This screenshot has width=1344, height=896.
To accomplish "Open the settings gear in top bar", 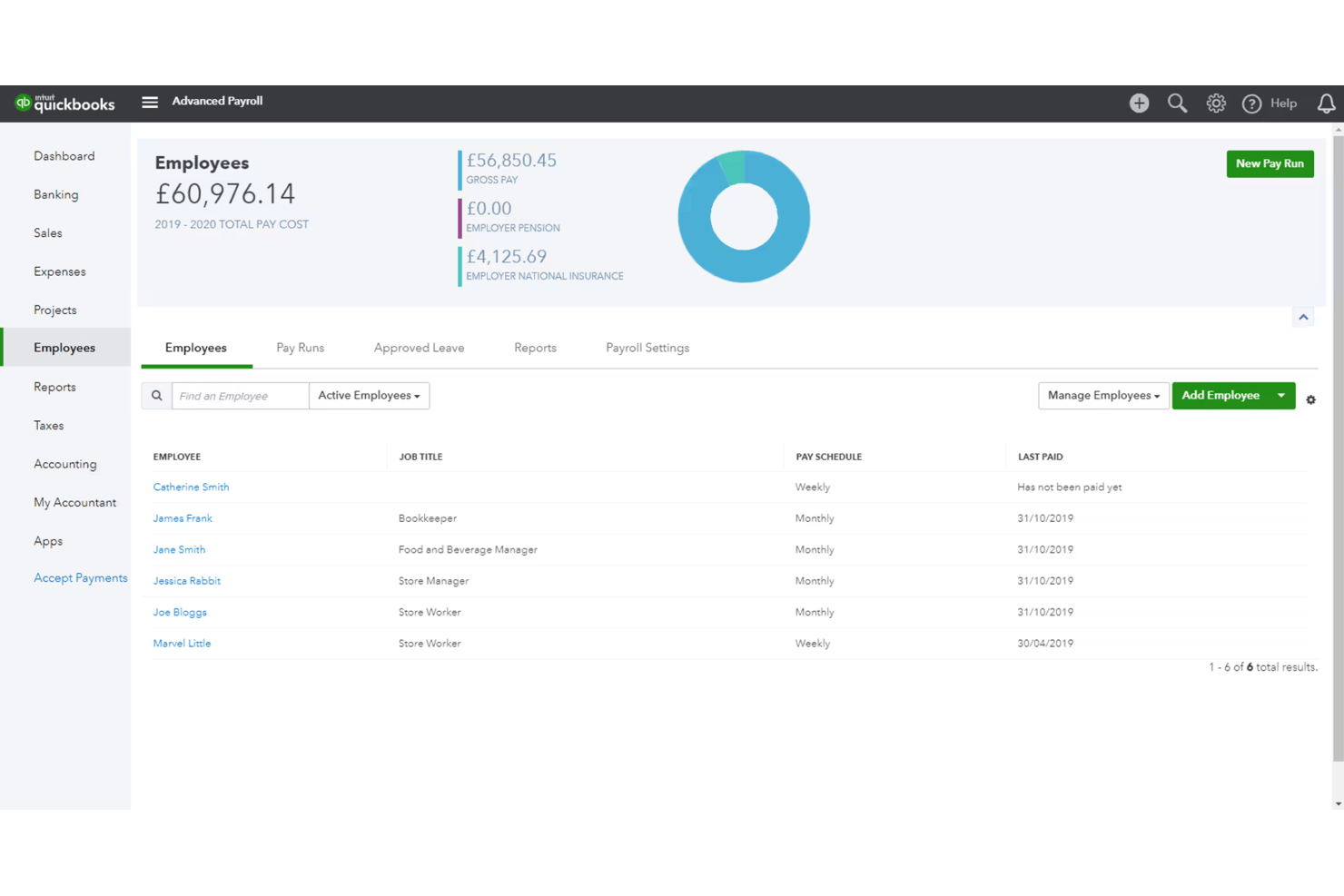I will [1216, 103].
